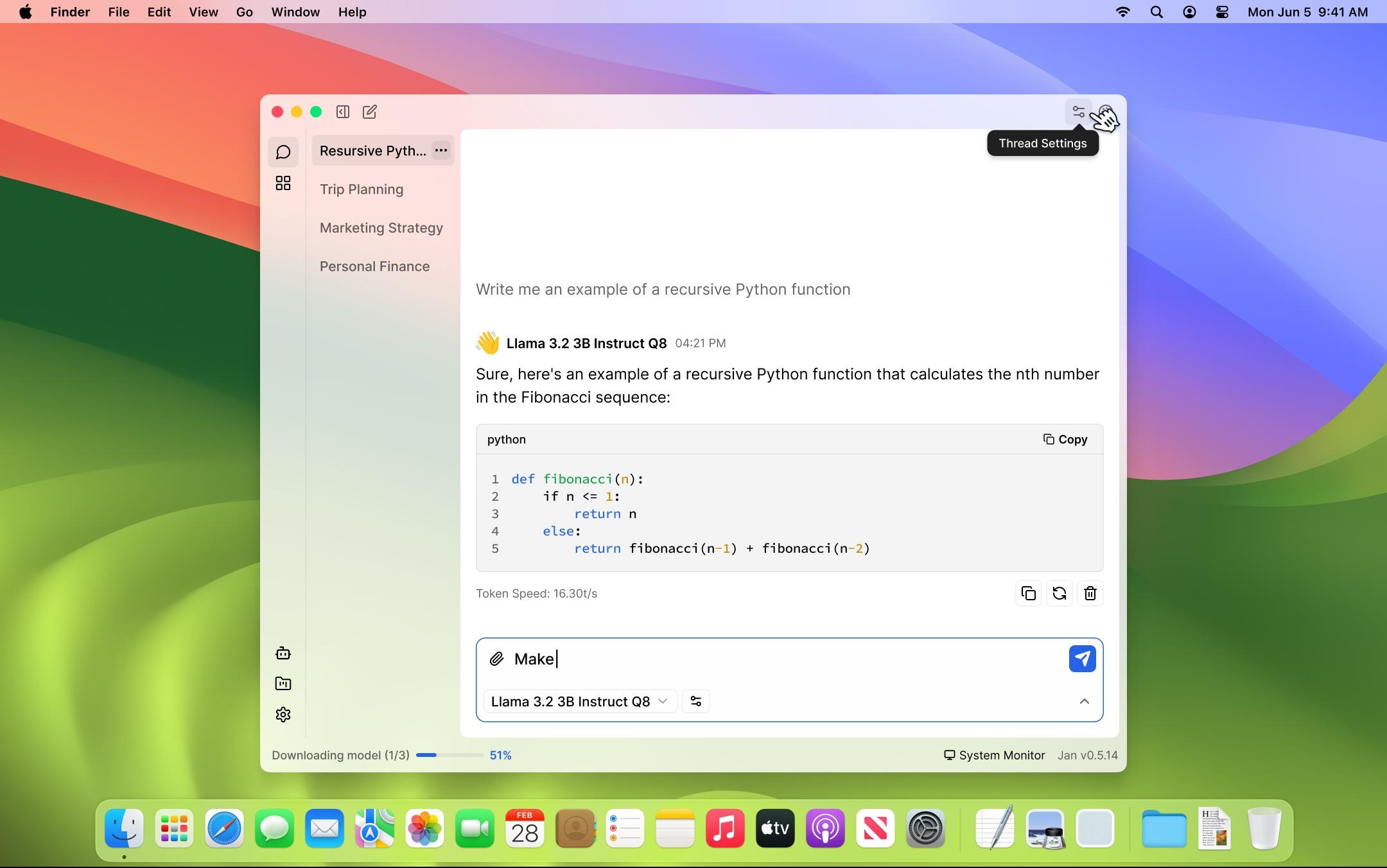The height and width of the screenshot is (868, 1387).
Task: Open Messages from the Dock
Action: 274,828
